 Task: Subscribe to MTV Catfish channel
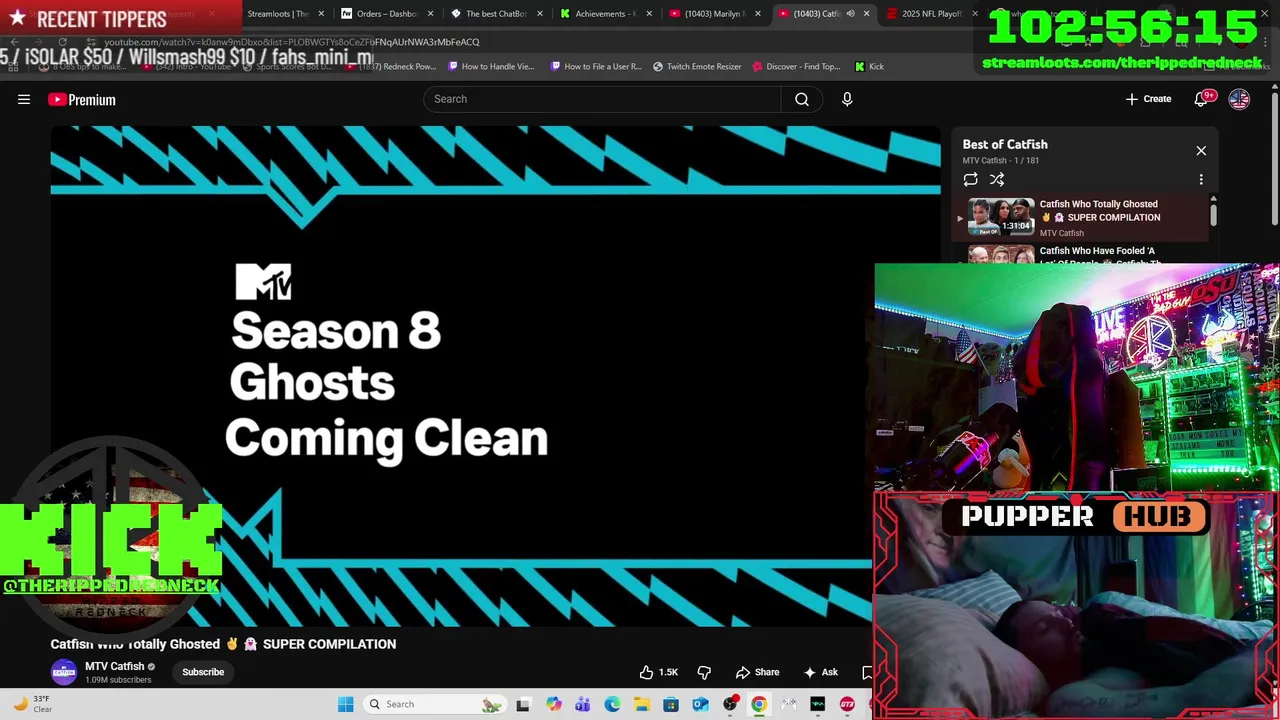click(203, 672)
